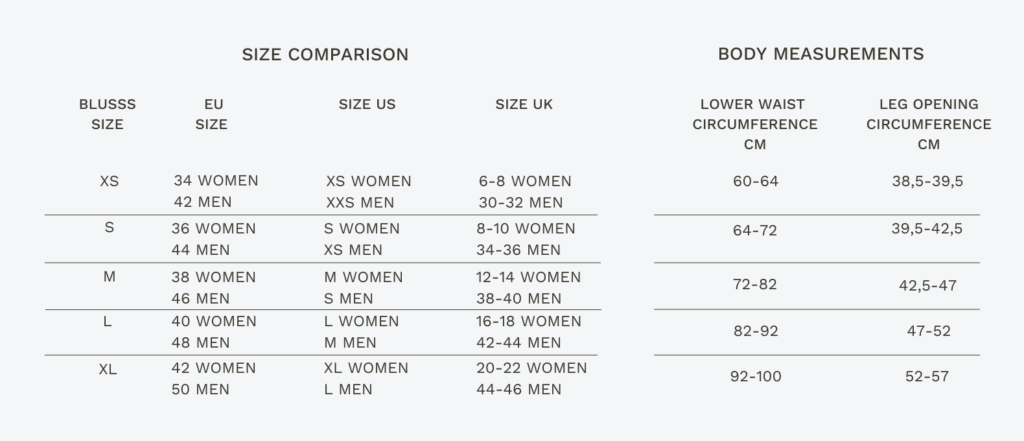Image resolution: width=1024 pixels, height=441 pixels.
Task: Select the 72-82 waist measurement
Action: 755,285
